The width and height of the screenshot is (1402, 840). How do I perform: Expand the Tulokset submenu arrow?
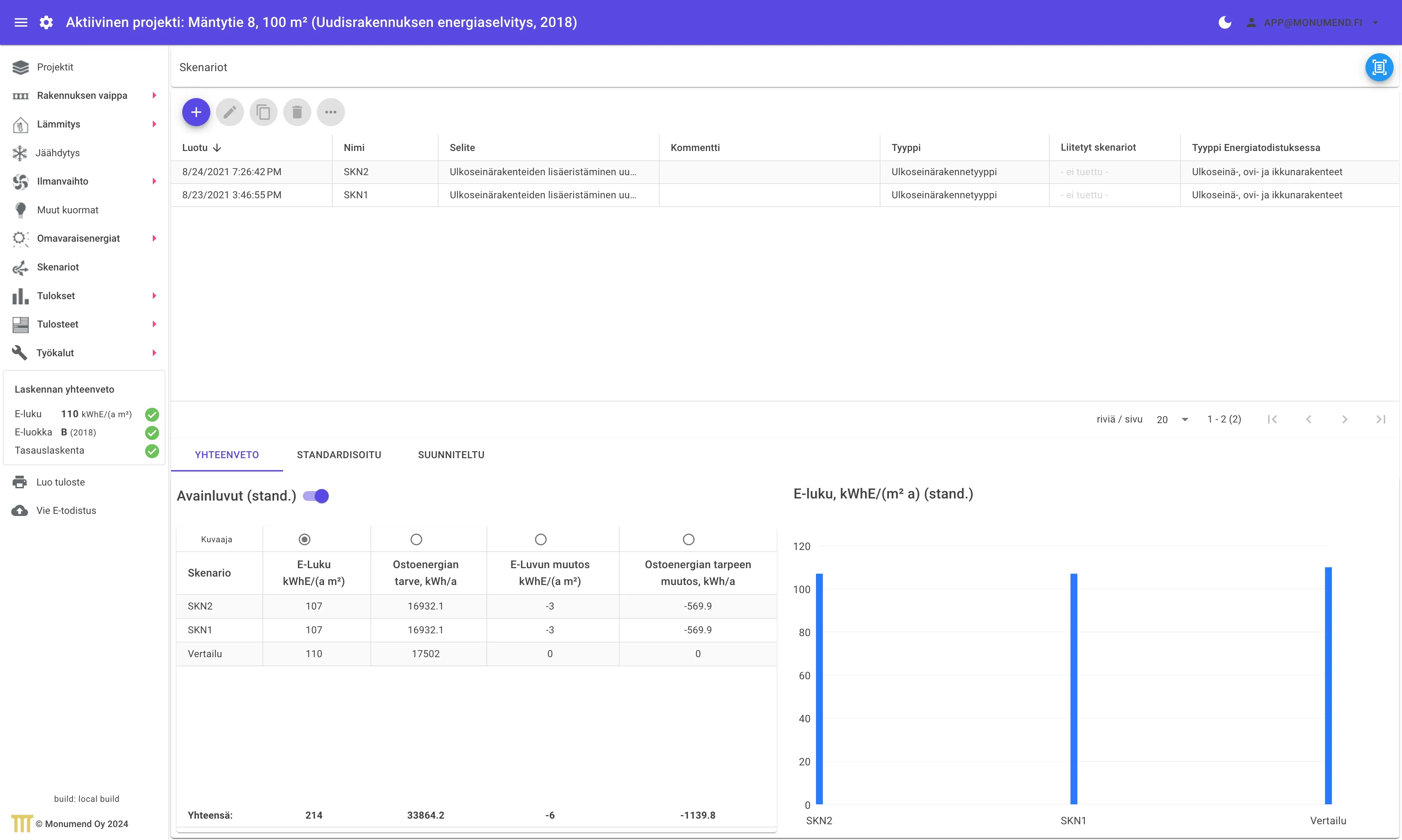[x=154, y=296]
